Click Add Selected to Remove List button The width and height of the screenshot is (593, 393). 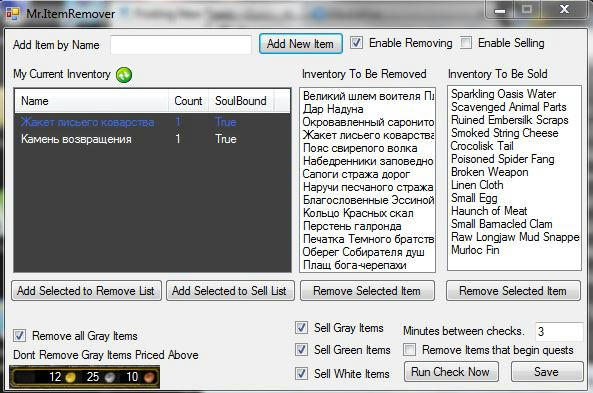[x=86, y=291]
